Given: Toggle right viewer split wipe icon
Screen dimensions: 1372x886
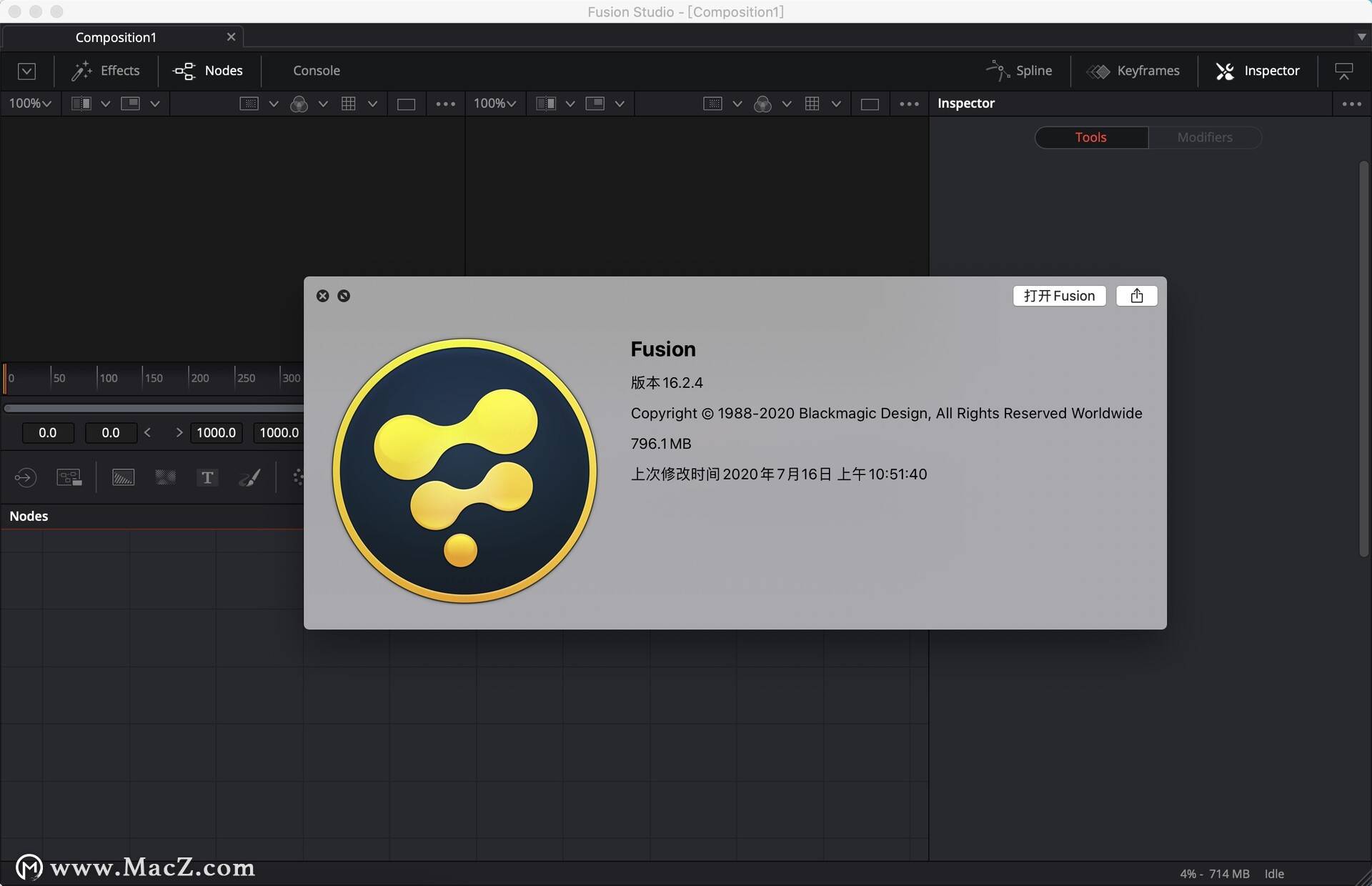Looking at the screenshot, I should pyautogui.click(x=546, y=104).
